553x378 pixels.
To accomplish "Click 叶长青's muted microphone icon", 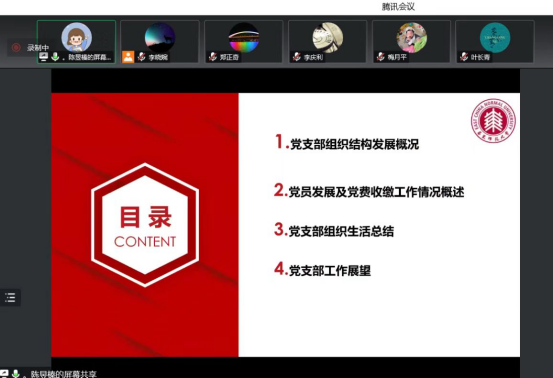I will coord(464,57).
